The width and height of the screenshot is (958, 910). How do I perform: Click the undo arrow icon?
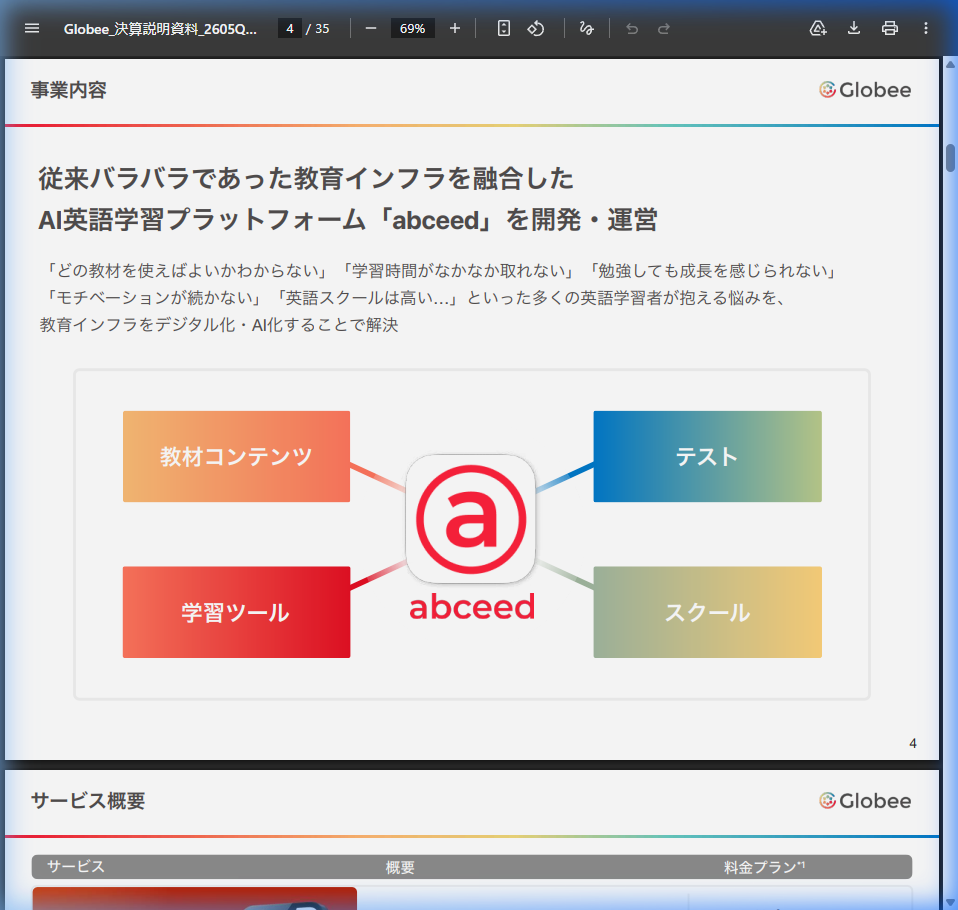point(631,28)
